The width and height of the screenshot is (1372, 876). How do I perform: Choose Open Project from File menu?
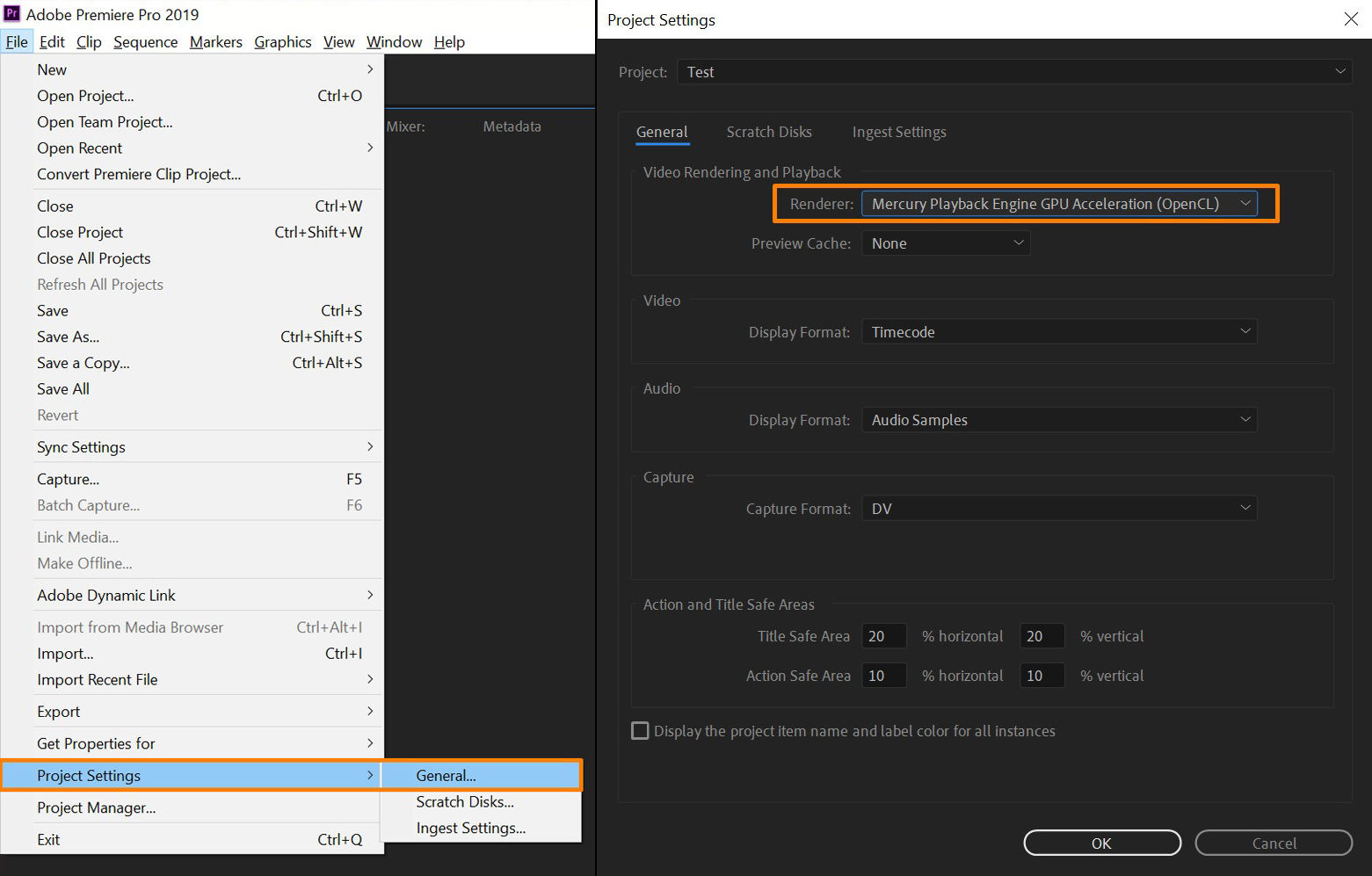pos(192,96)
